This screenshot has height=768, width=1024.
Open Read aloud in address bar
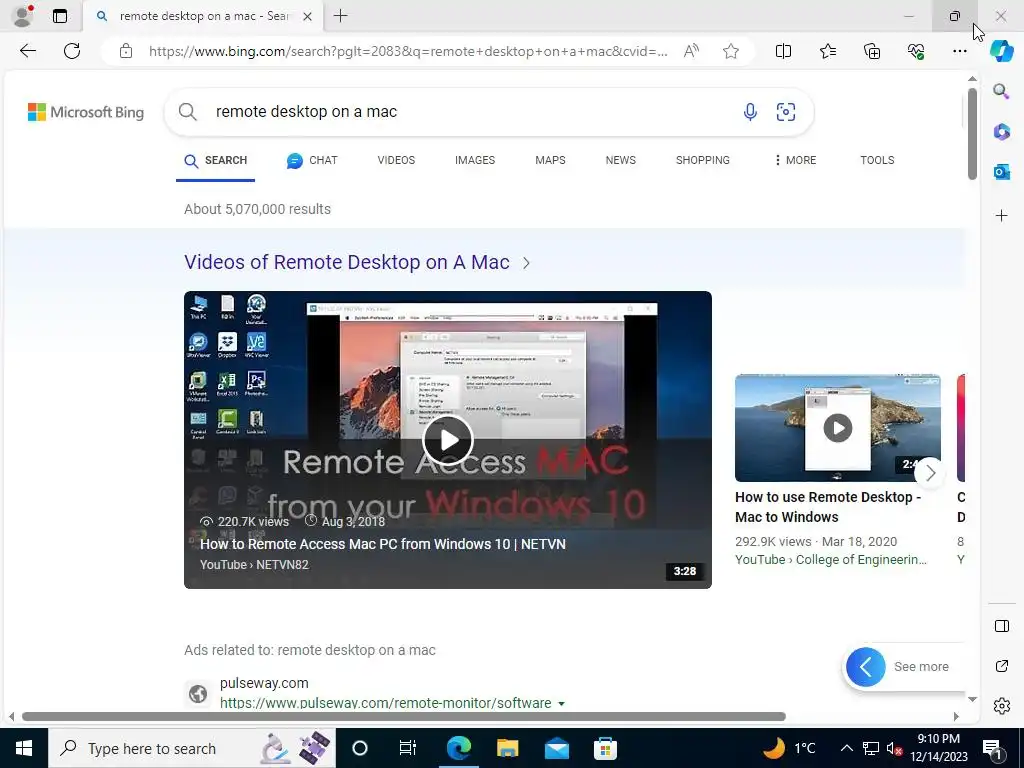click(691, 51)
